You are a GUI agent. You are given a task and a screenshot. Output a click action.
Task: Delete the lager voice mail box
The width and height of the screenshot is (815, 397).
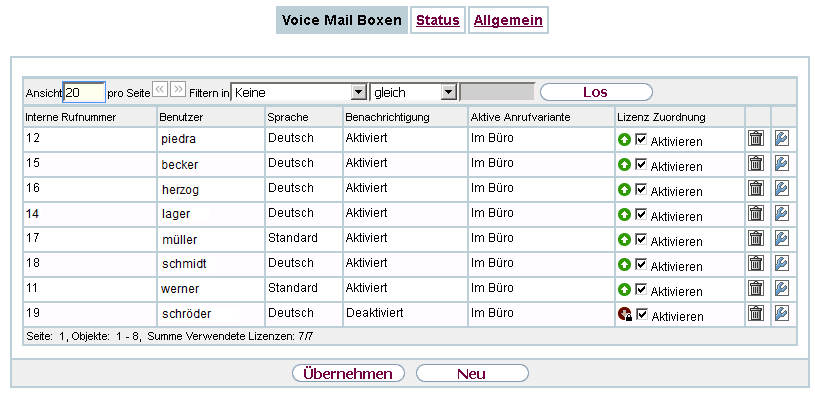[755, 213]
